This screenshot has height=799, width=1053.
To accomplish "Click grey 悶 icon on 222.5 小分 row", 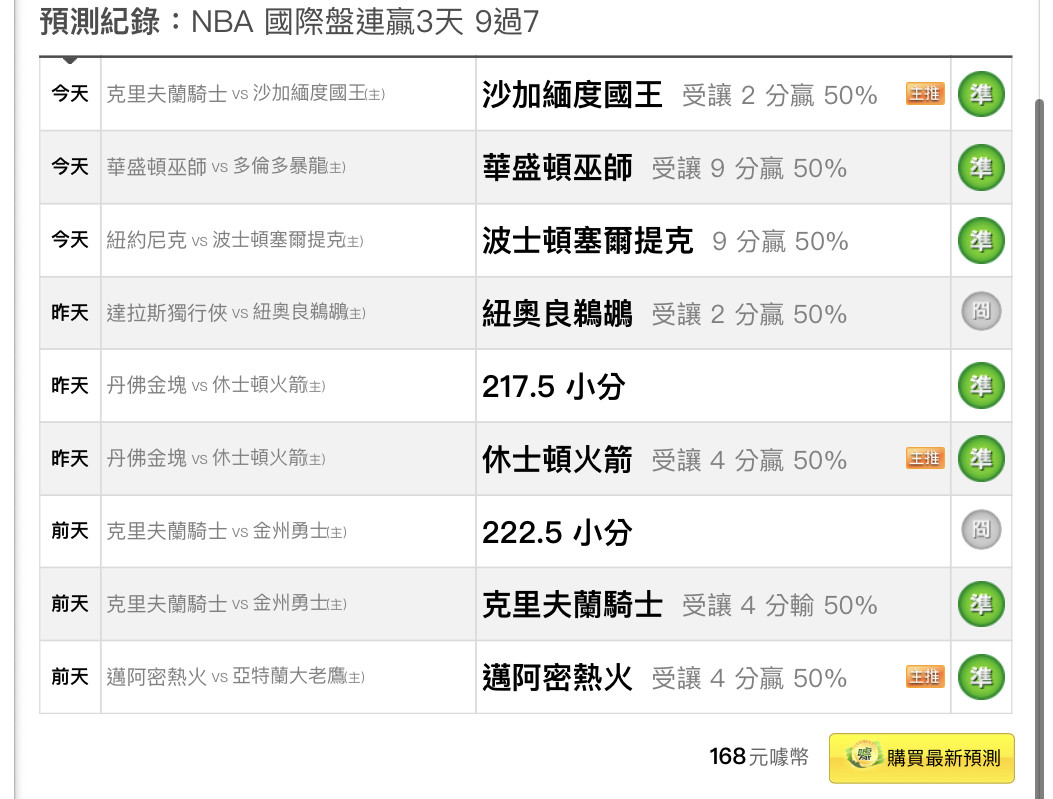I will coord(981,530).
